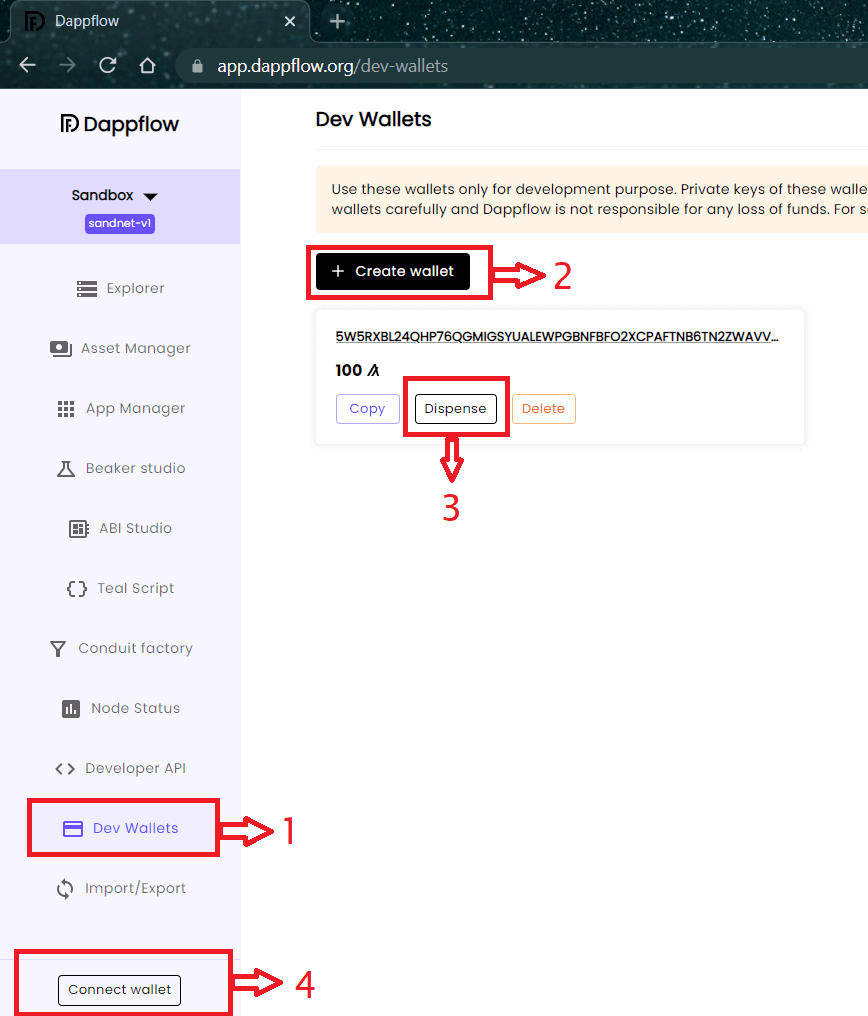Click the Developer API code icon

[x=65, y=768]
